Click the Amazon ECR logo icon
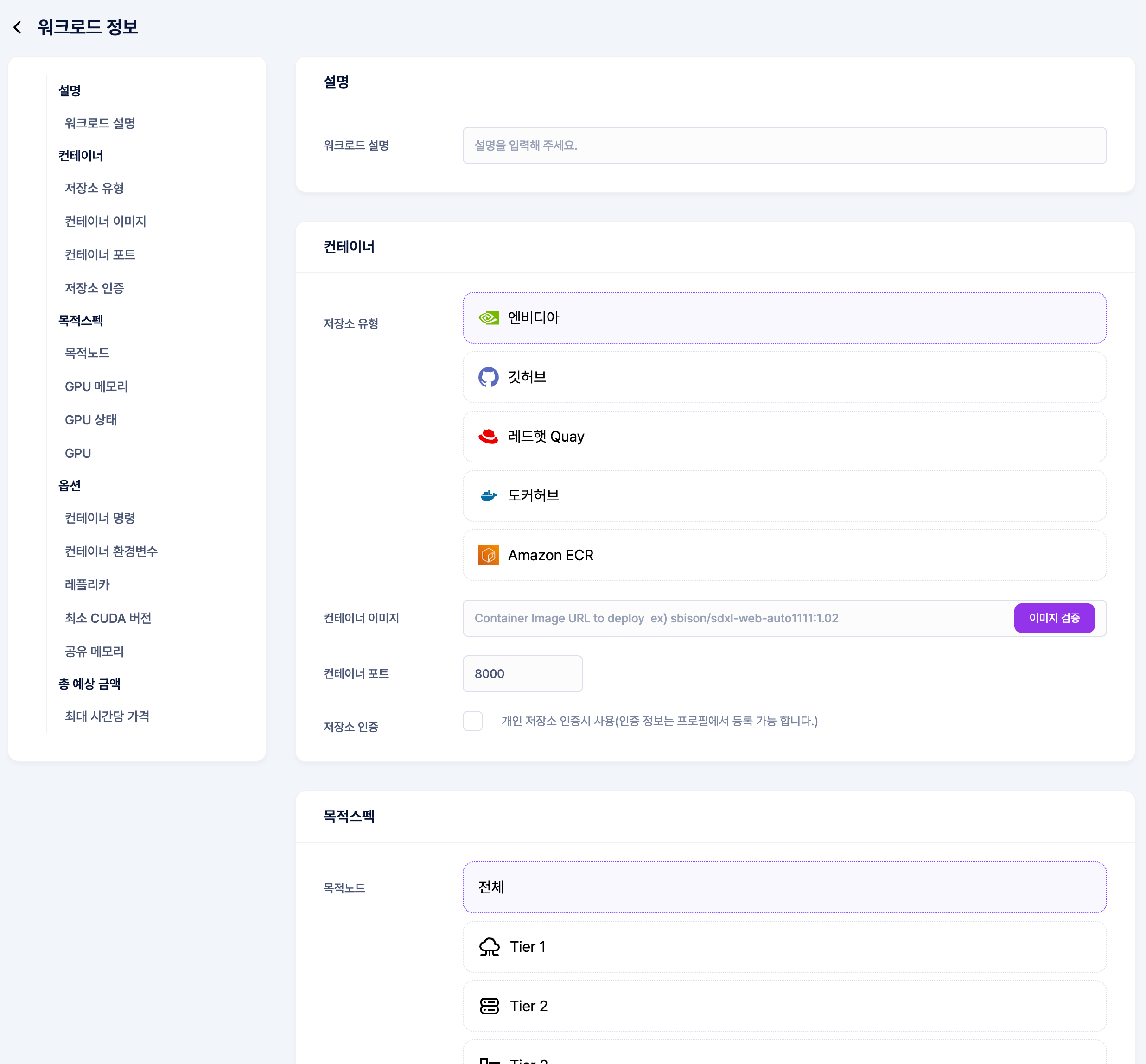Image resolution: width=1146 pixels, height=1064 pixels. [488, 555]
